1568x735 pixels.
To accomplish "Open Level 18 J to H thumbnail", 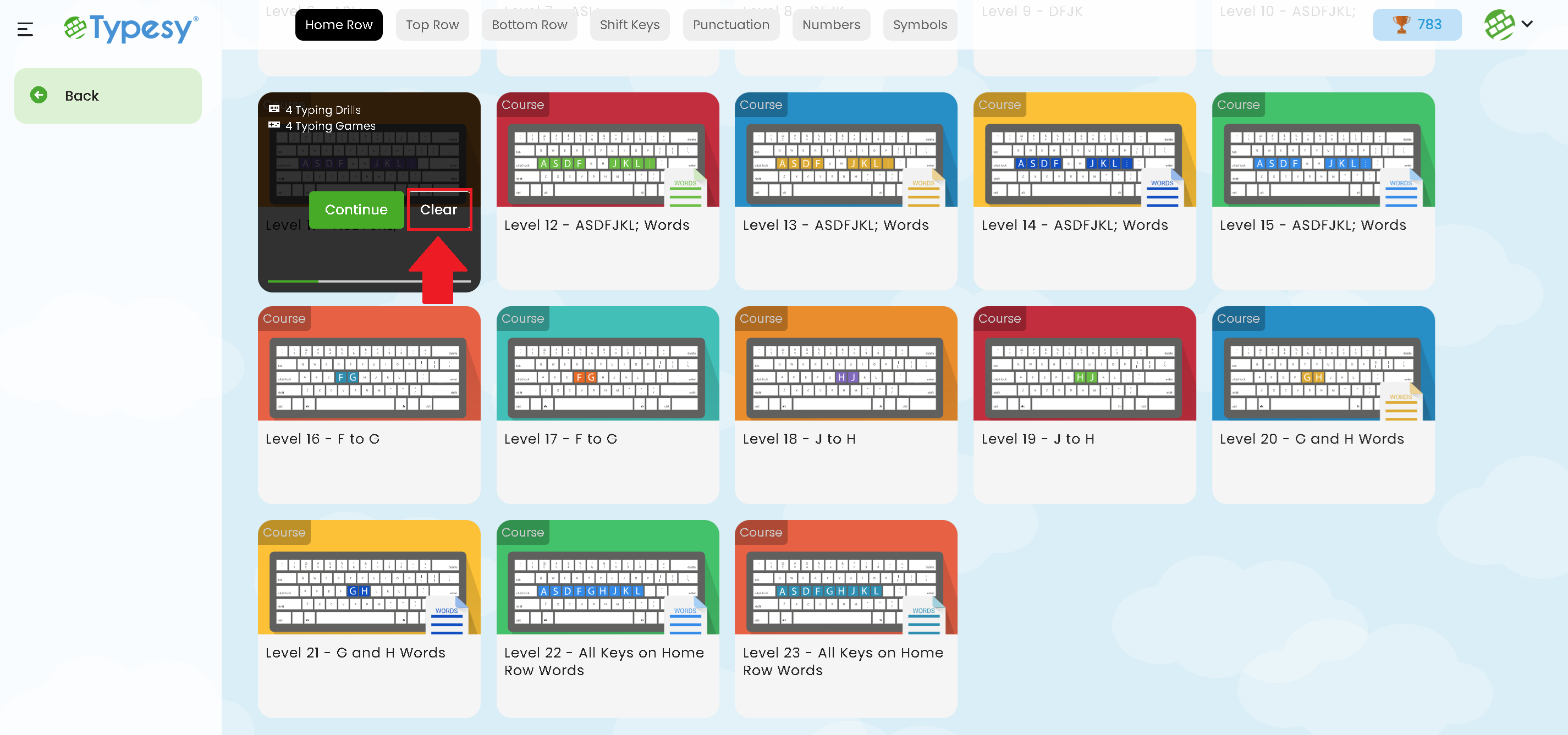I will coord(845,363).
